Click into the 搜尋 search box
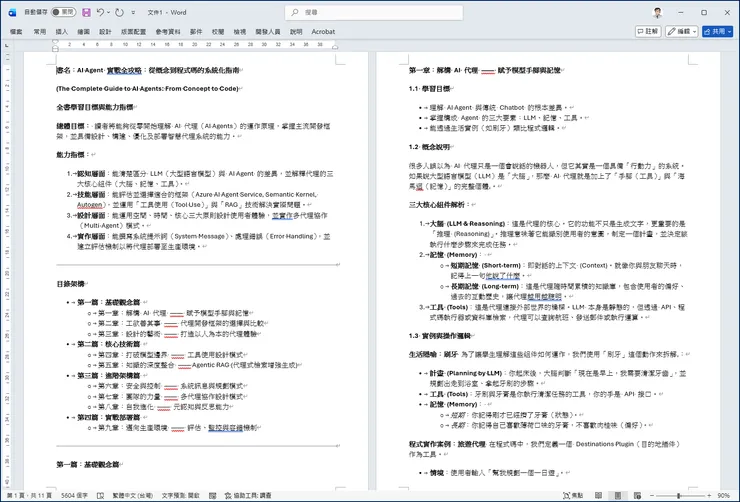Screen dimensions: 740x502 coord(374,12)
